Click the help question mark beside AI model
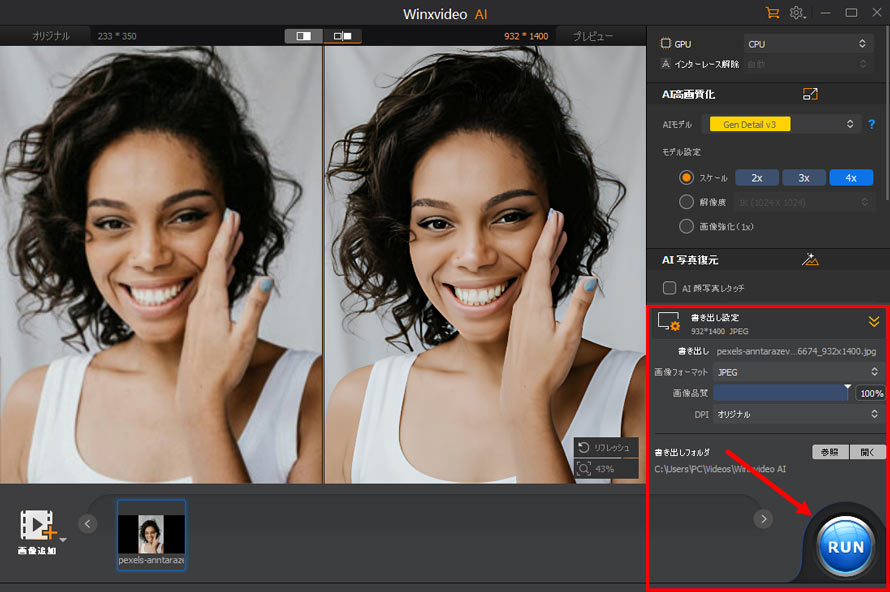The height and width of the screenshot is (592, 890). click(x=871, y=124)
